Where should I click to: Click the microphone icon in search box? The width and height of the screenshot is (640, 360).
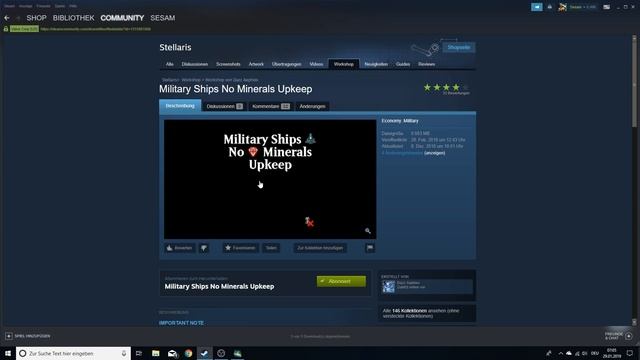(124, 353)
